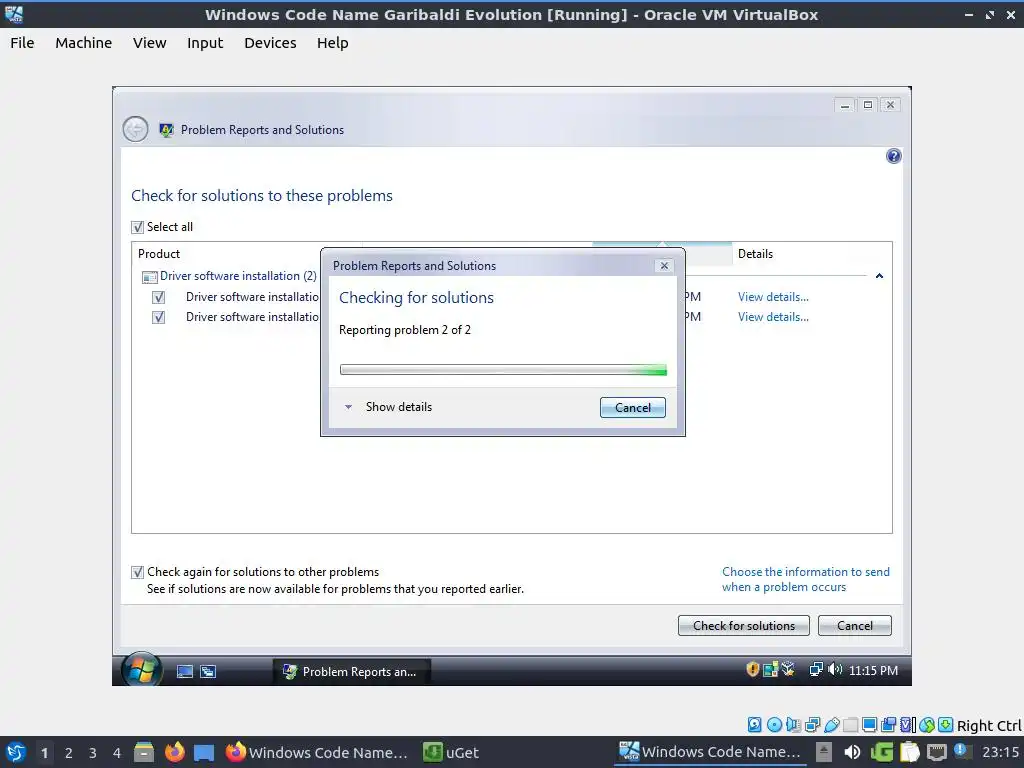Click VirtualBox display indicator icon
1024x768 pixels.
click(x=869, y=724)
